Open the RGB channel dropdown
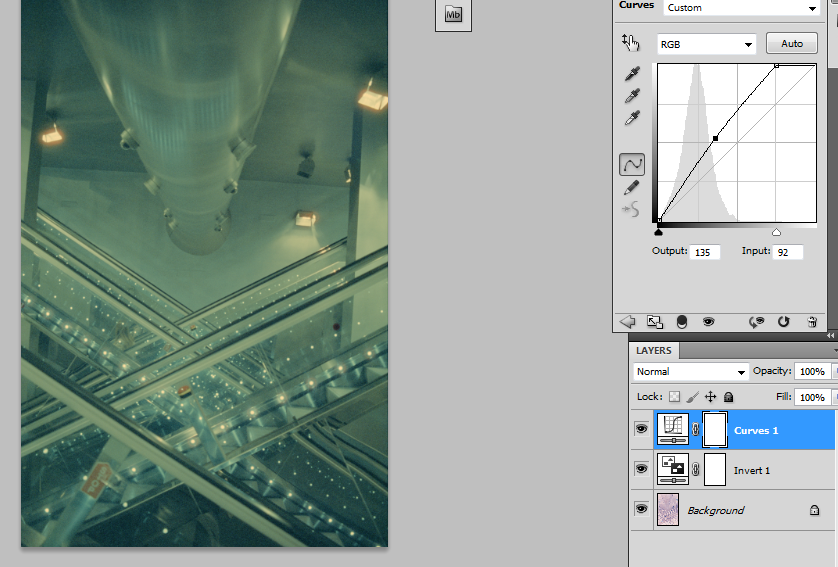This screenshot has width=838, height=567. (x=706, y=44)
